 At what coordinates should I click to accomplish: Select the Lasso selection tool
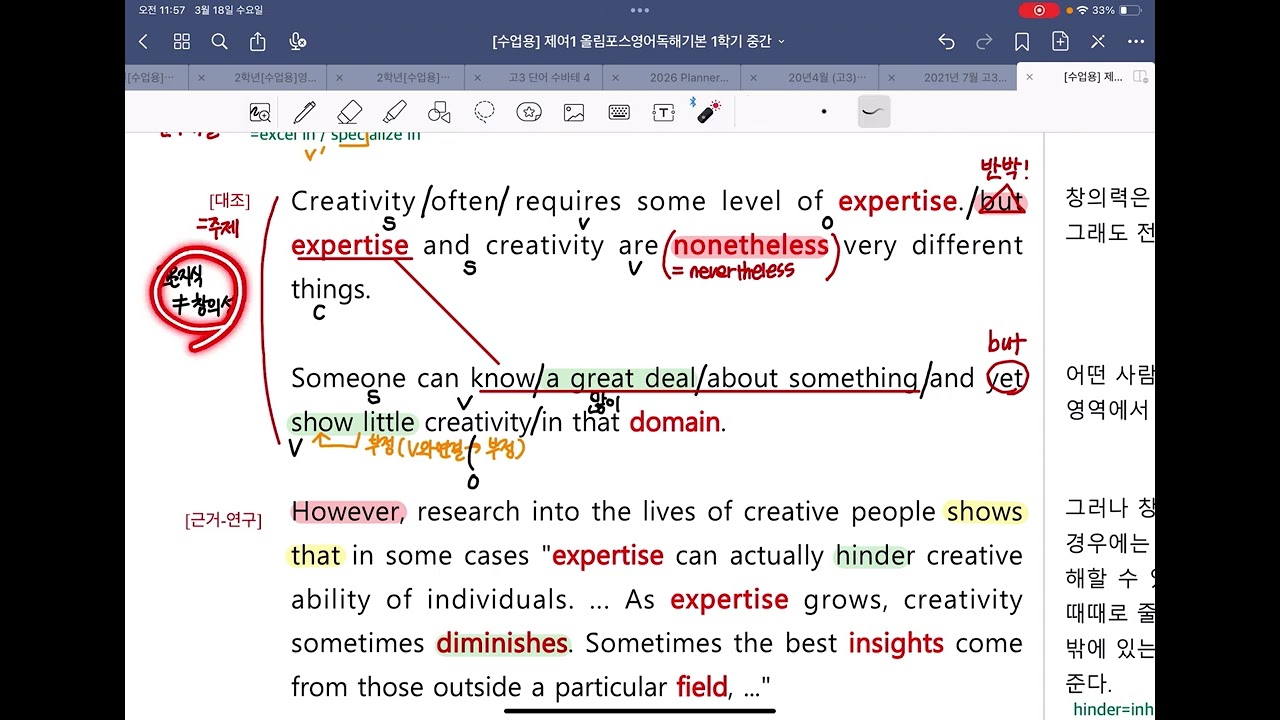(485, 112)
